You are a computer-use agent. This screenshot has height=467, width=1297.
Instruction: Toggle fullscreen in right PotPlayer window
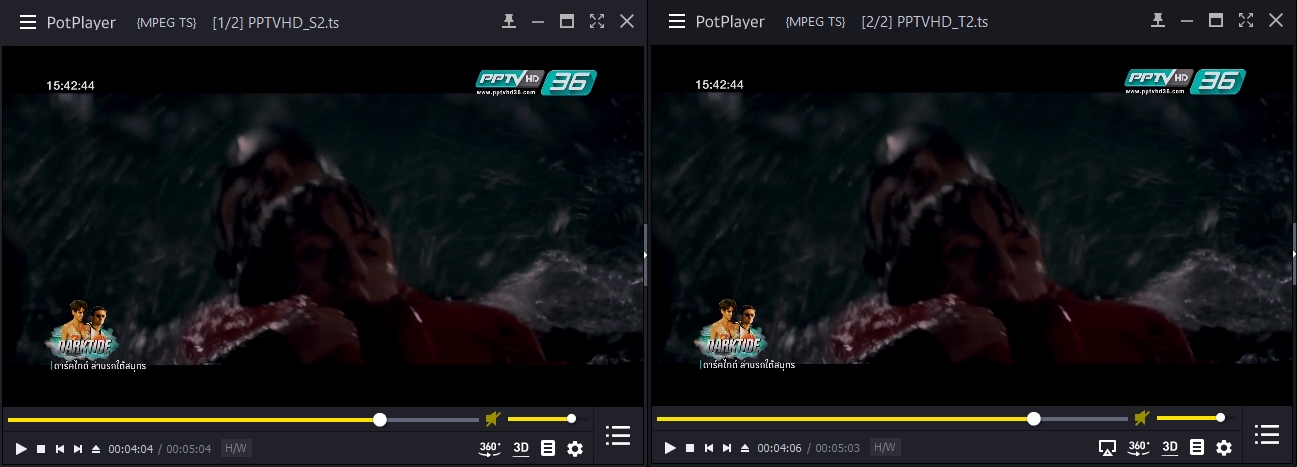tap(1246, 21)
